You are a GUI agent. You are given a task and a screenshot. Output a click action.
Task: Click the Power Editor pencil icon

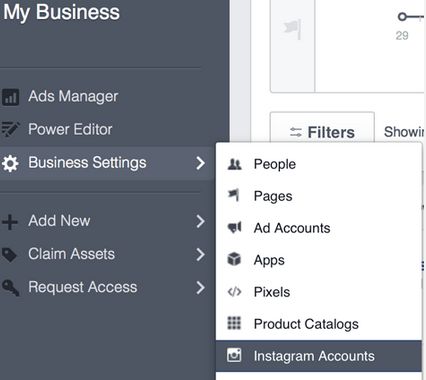10,129
